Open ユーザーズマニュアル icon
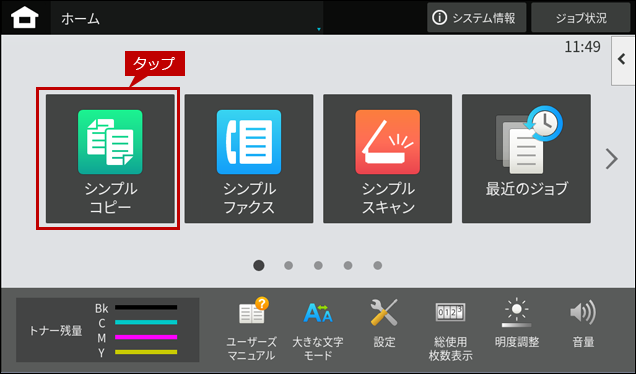636x374 pixels. (x=251, y=329)
